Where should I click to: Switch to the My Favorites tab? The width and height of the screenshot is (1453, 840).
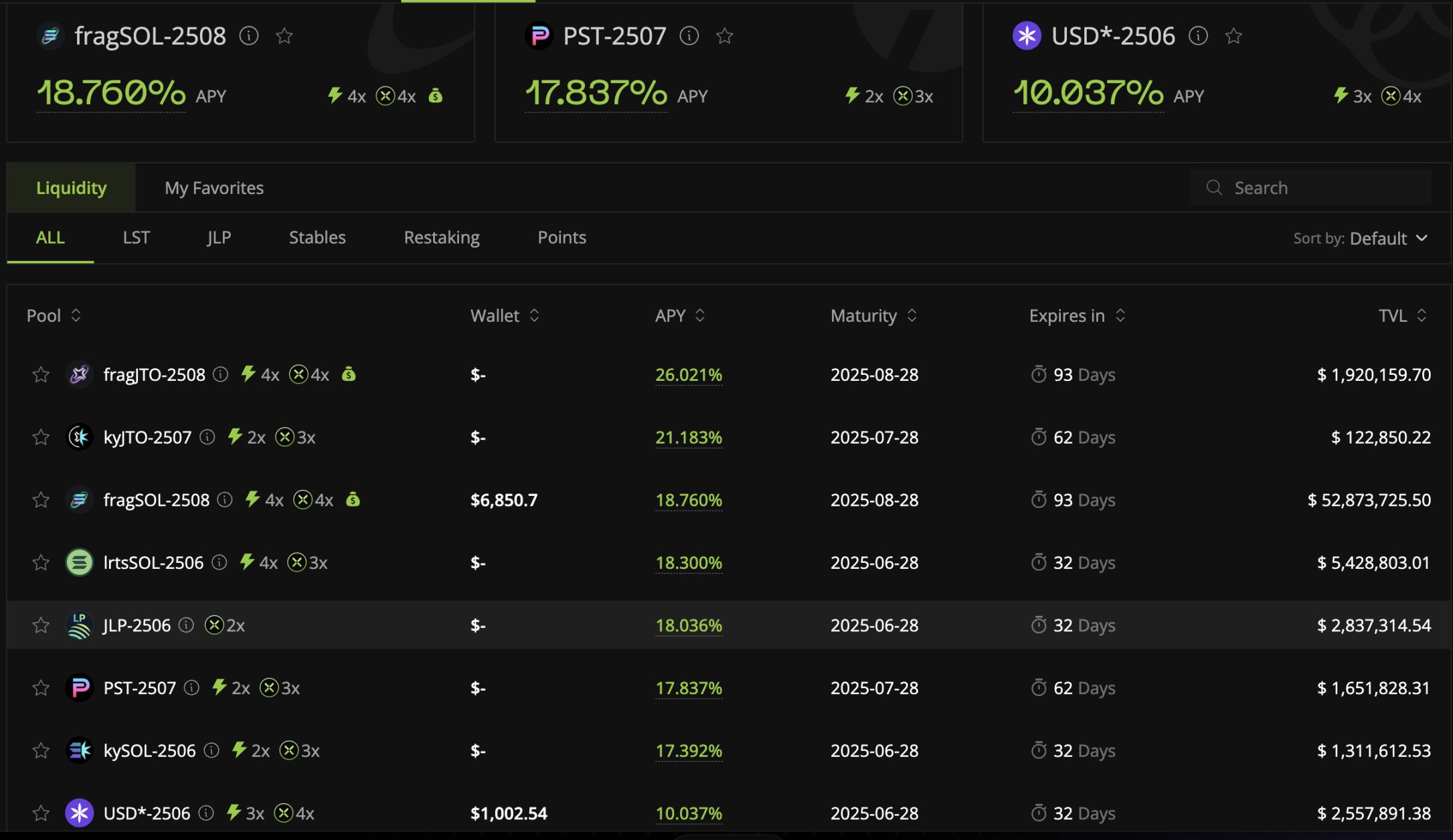214,188
